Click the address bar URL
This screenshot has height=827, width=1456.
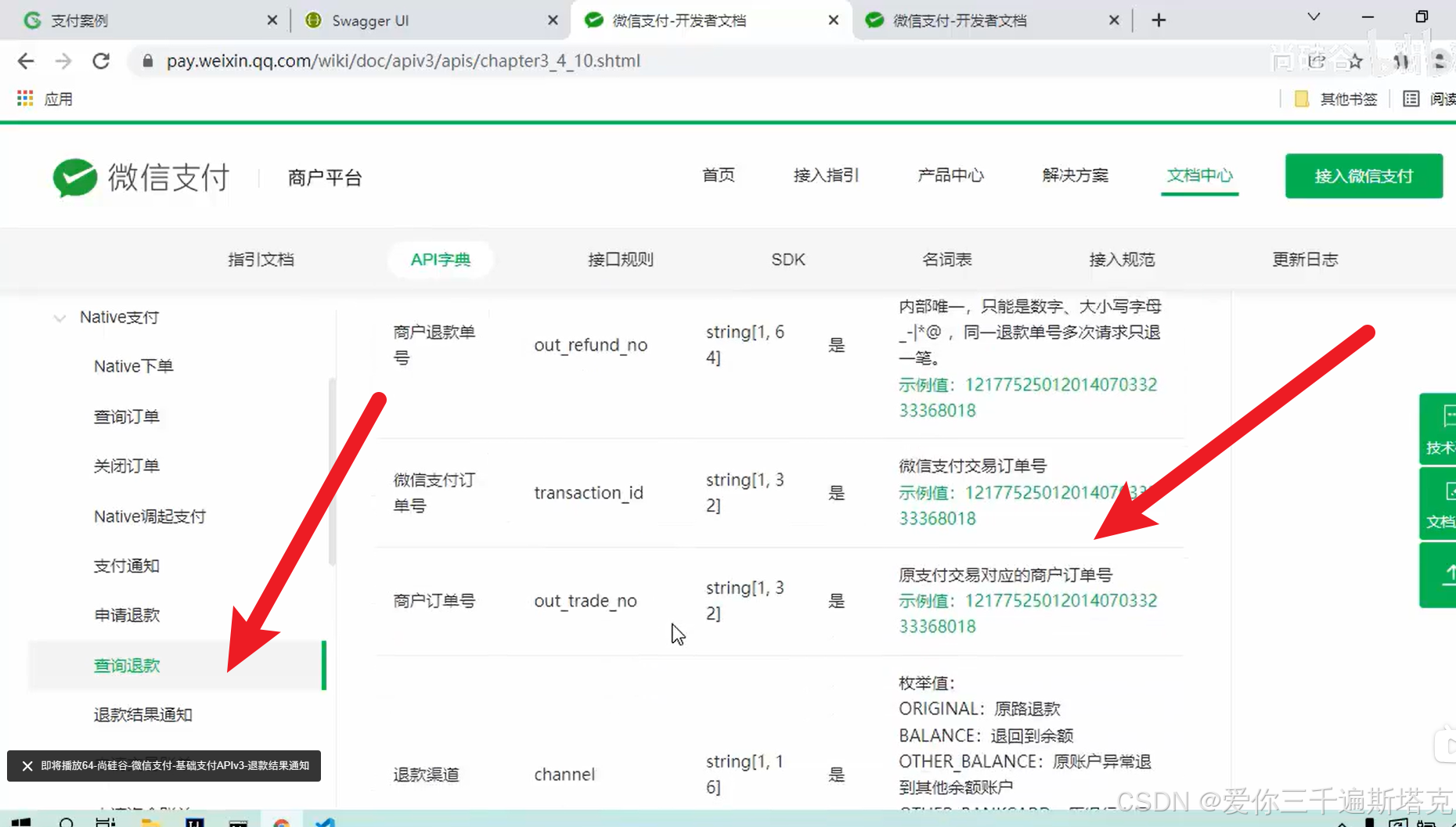[x=403, y=61]
